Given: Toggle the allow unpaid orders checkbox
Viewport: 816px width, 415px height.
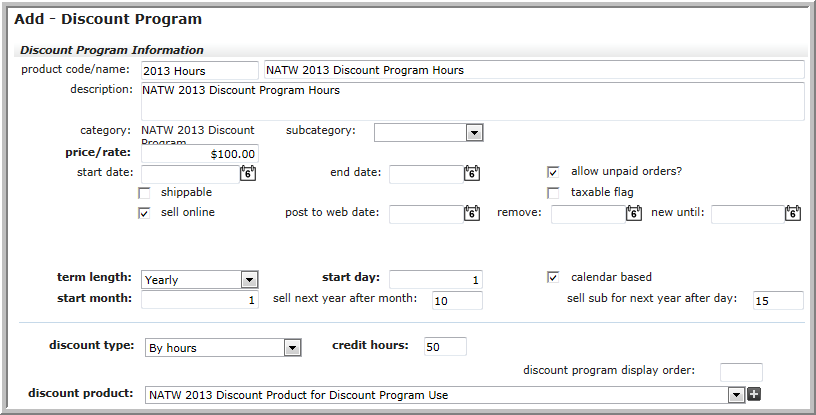Looking at the screenshot, I should 553,172.
